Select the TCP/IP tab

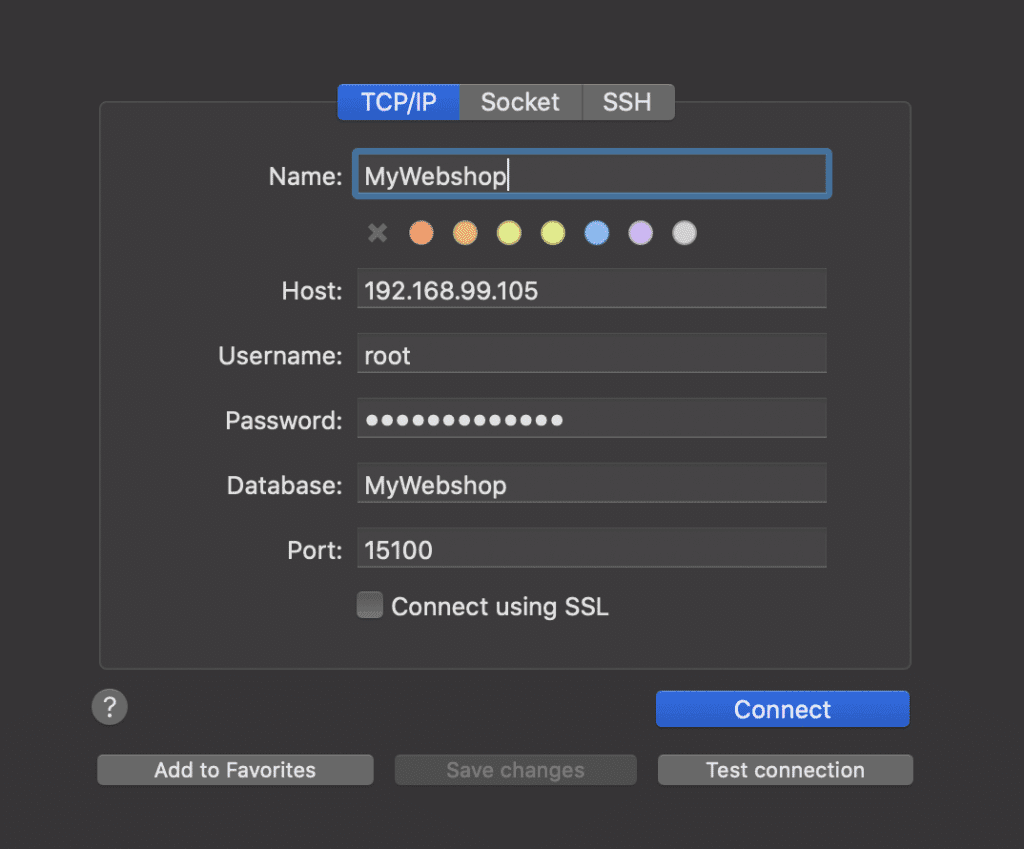pyautogui.click(x=398, y=101)
